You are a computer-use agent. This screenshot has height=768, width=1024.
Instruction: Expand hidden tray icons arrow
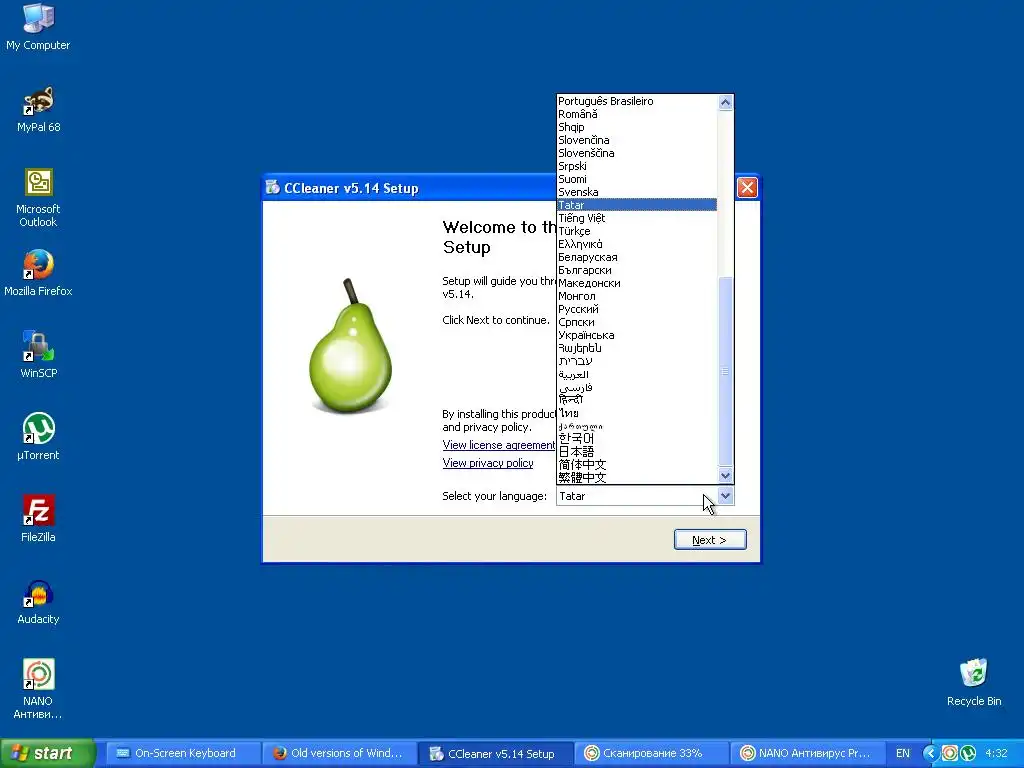[x=930, y=753]
